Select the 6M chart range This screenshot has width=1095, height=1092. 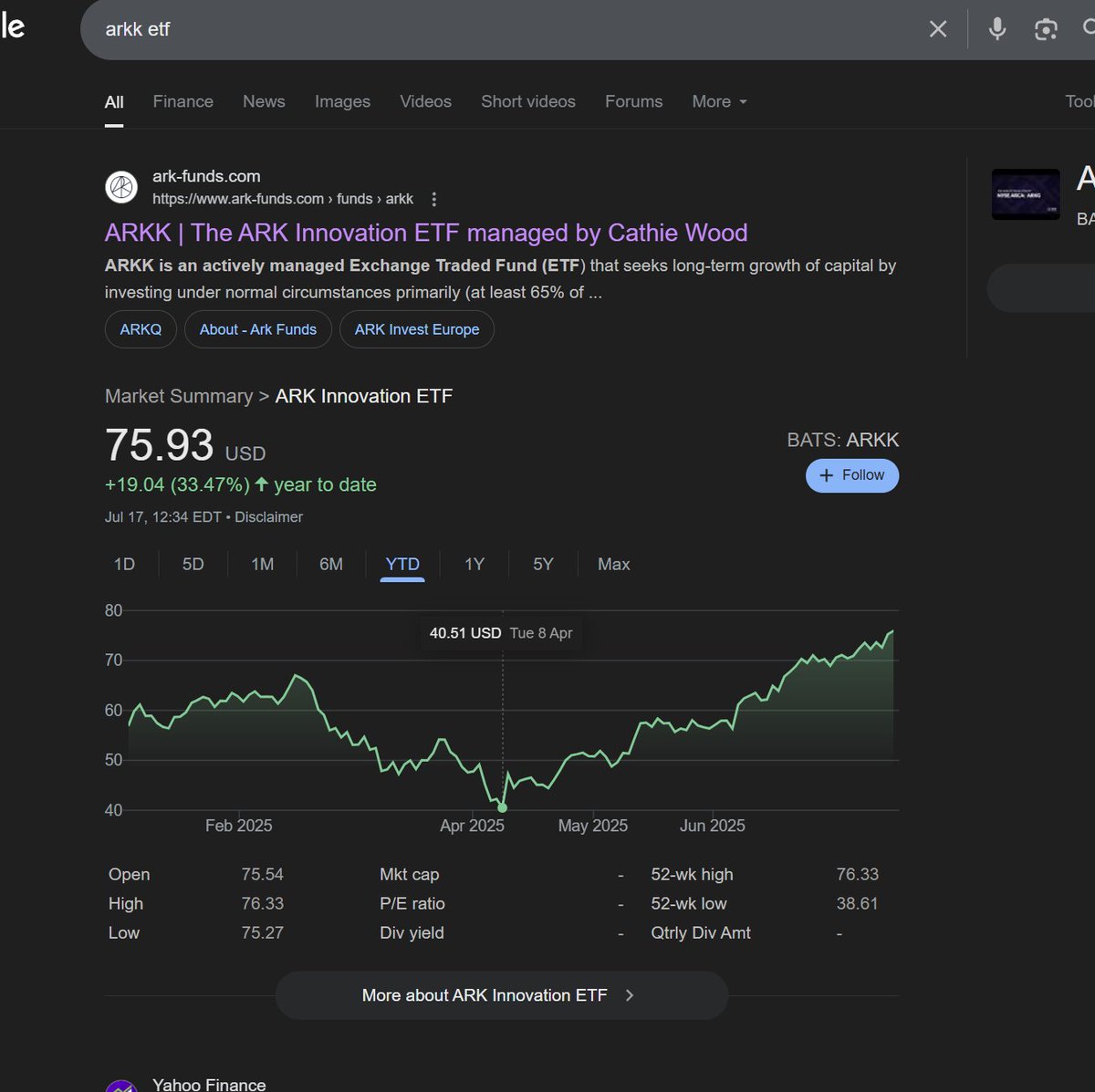[x=331, y=565]
